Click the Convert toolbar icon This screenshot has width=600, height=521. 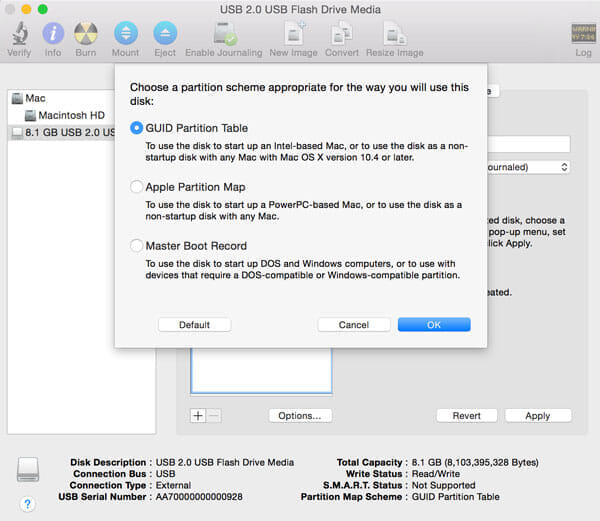[342, 33]
